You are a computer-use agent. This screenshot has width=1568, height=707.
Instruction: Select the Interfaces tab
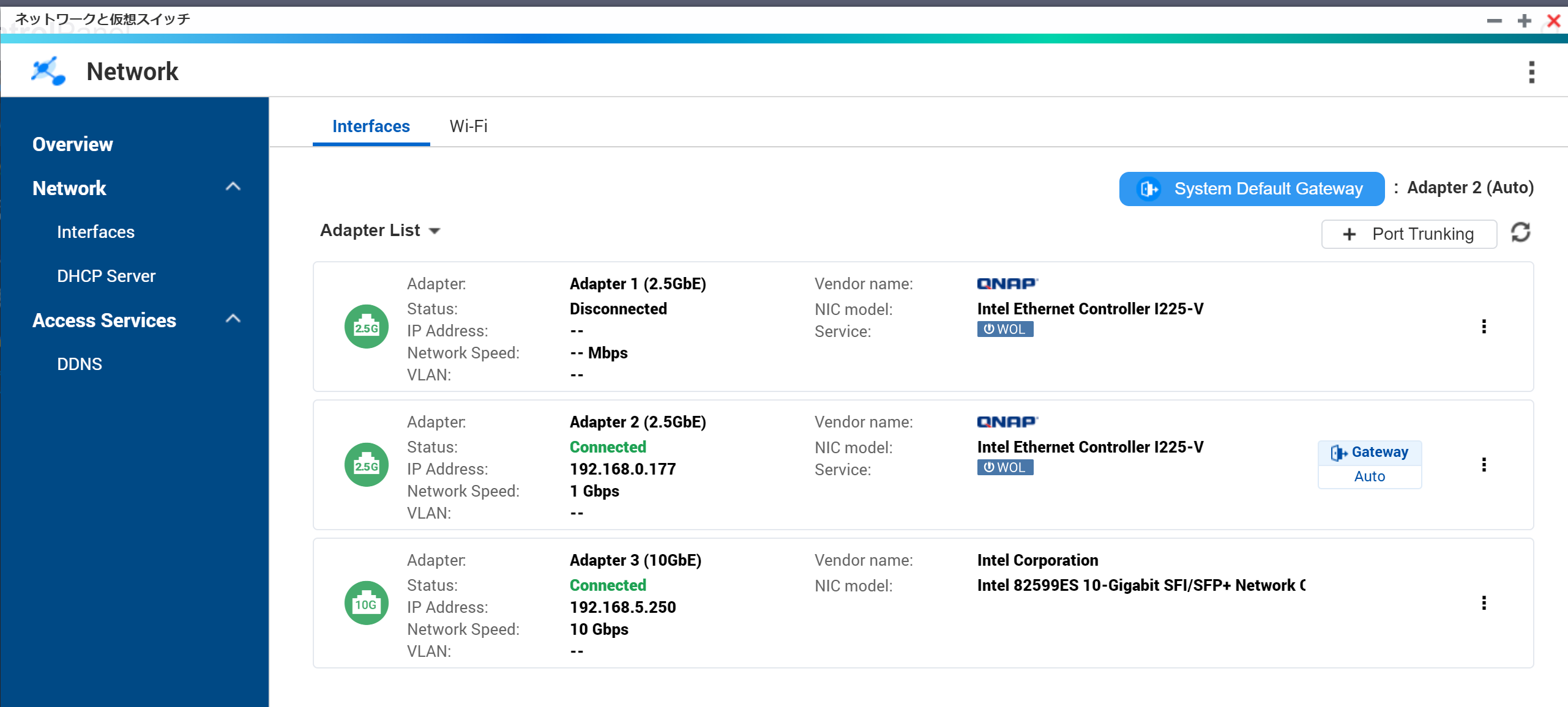click(371, 126)
